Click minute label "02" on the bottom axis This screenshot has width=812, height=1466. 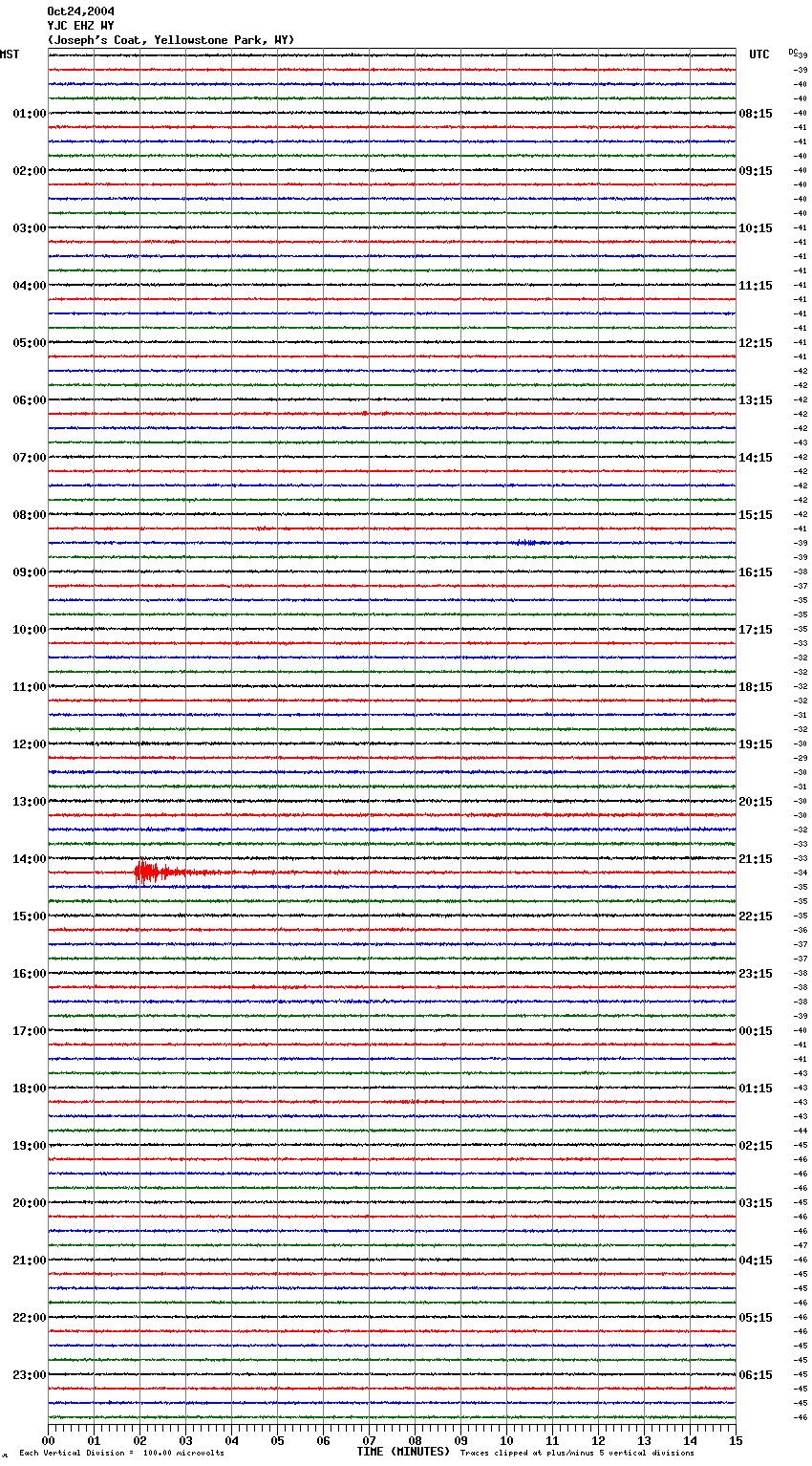(139, 1440)
